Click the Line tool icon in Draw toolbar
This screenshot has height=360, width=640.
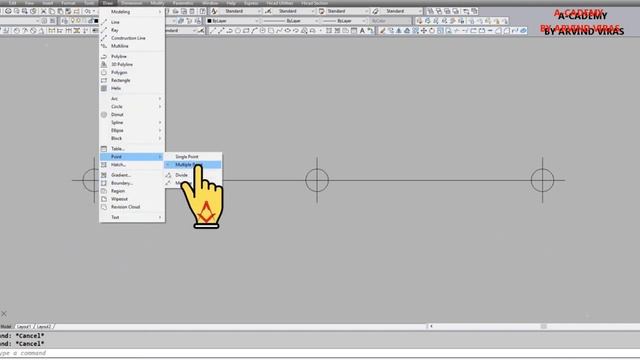[x=213, y=31]
